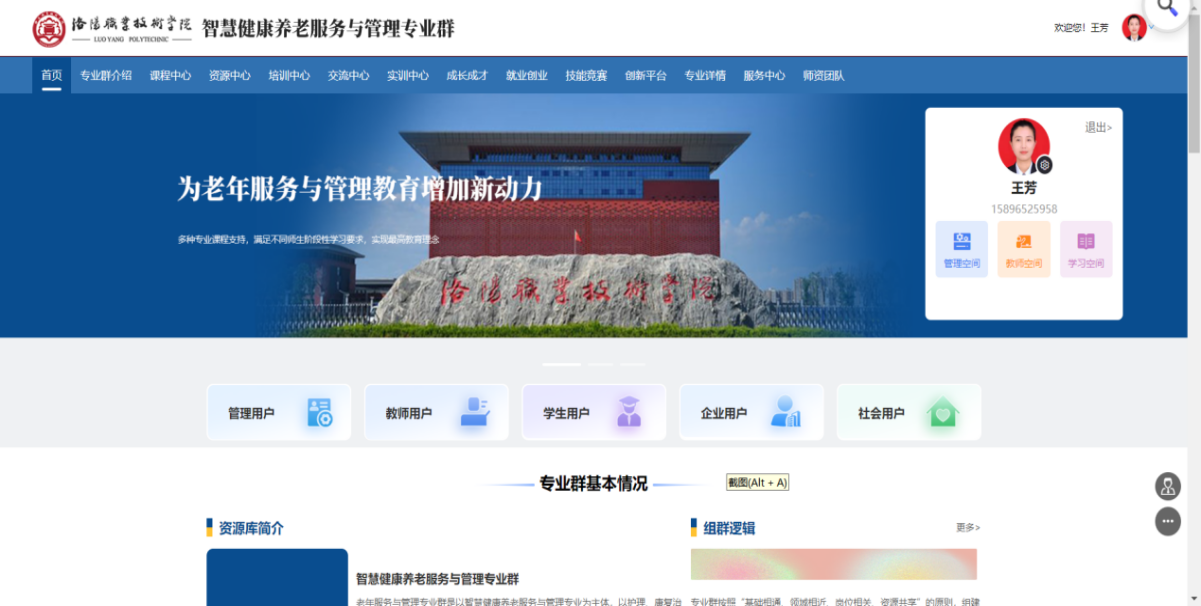The image size is (1201, 606).
Task: Click the settings gear on 王芳's avatar
Action: point(1044,165)
